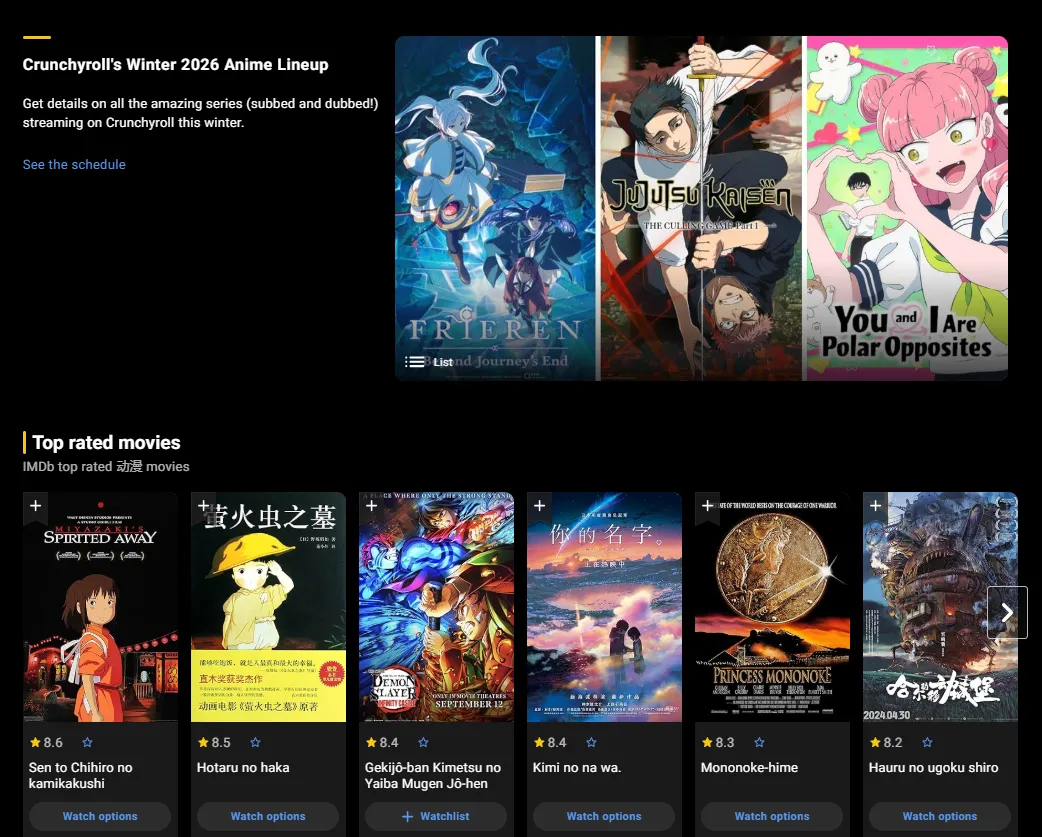Add Hauru no ugoku shiro poster to watchlist

coord(876,506)
